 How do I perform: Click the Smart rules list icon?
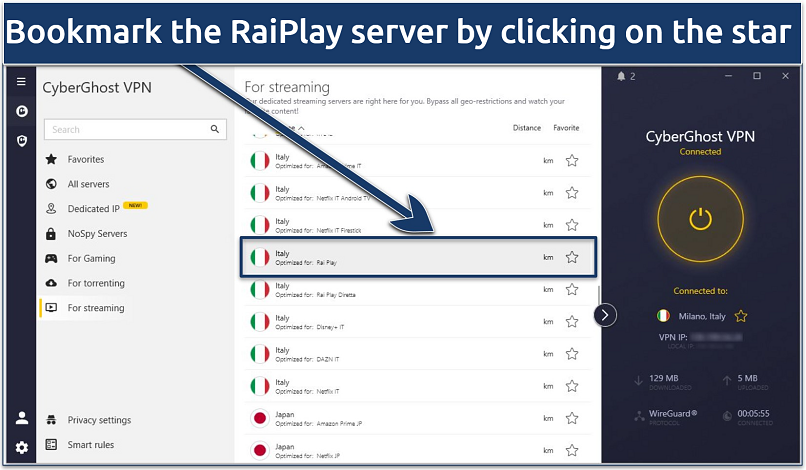(x=51, y=445)
